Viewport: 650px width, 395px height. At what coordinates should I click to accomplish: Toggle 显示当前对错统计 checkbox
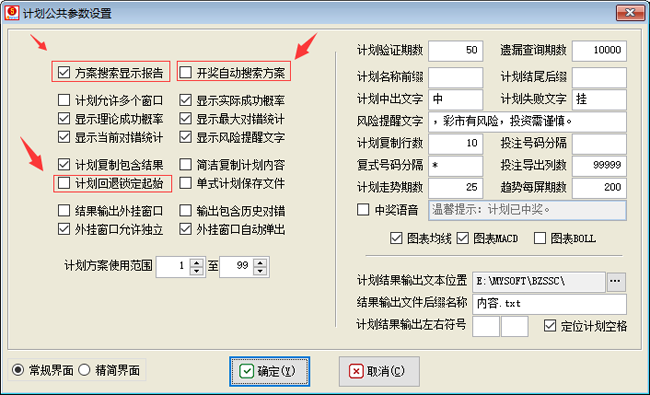[64, 137]
